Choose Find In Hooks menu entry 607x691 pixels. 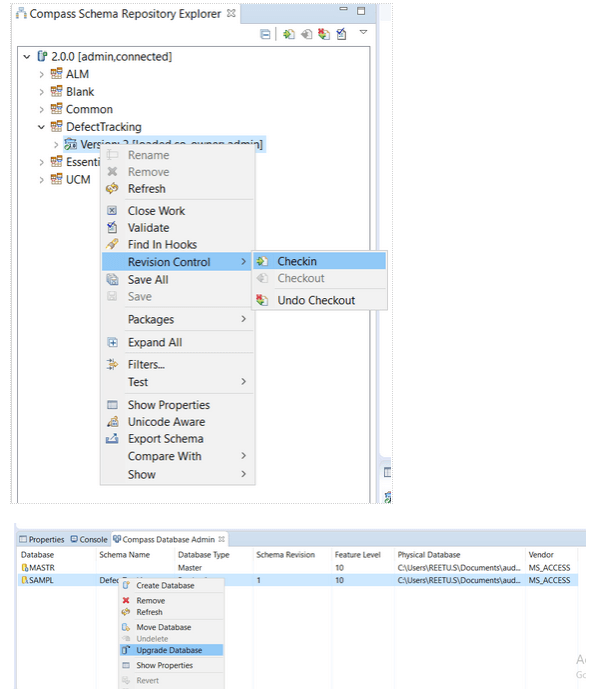pos(178,245)
